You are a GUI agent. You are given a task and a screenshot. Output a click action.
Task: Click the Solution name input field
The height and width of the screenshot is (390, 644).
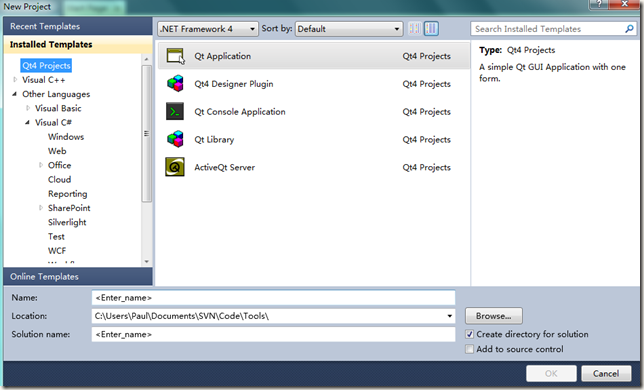(x=273, y=334)
